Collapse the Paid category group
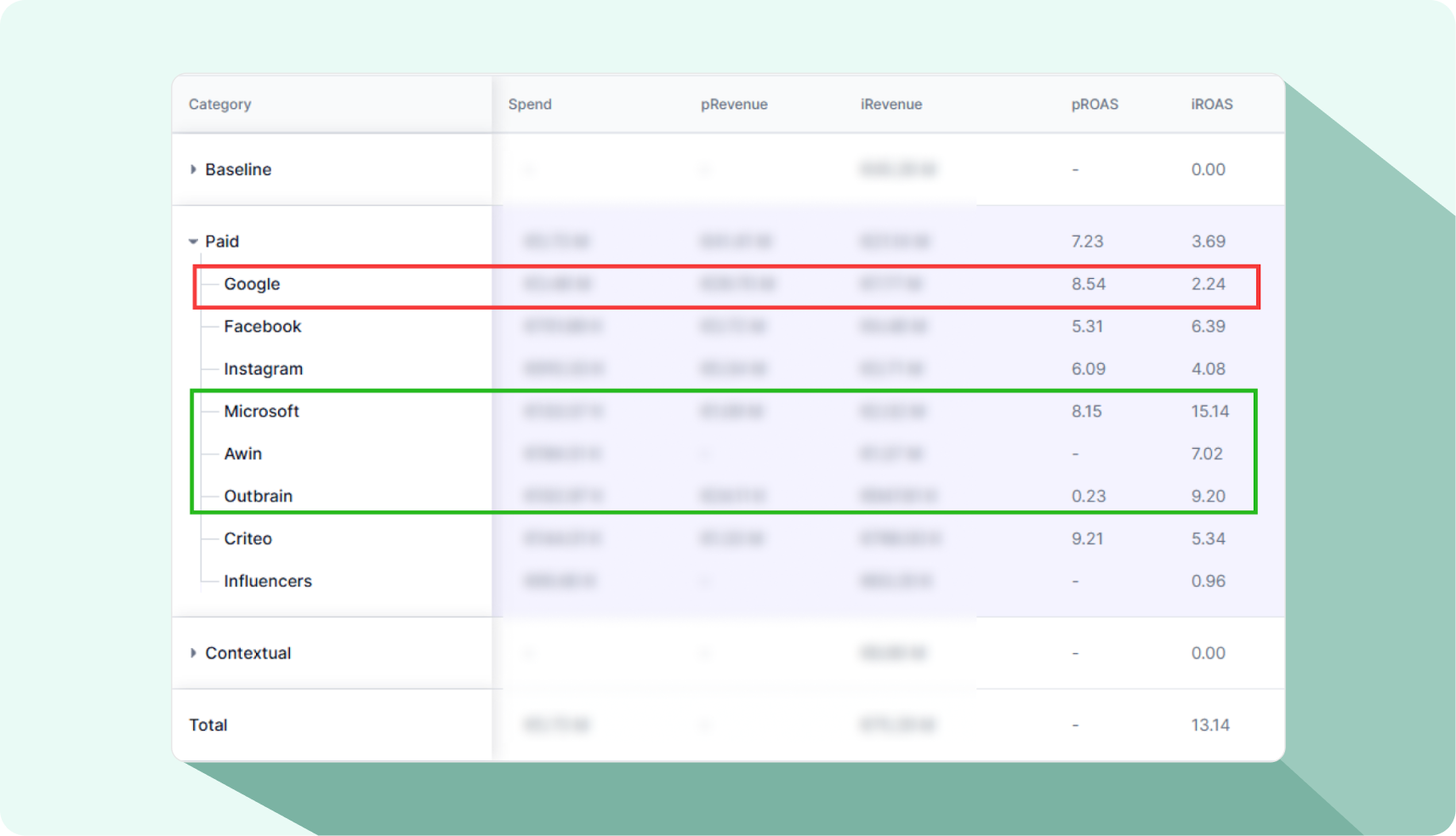This screenshot has width=1456, height=836. pyautogui.click(x=193, y=242)
